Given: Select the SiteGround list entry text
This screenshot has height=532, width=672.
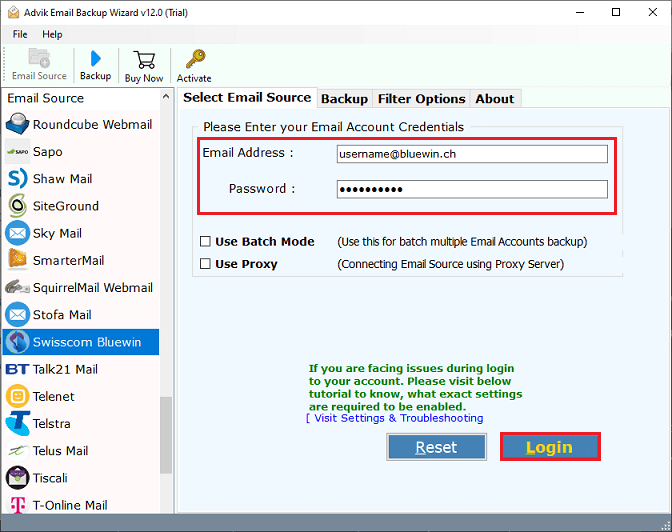Looking at the screenshot, I should click(66, 206).
